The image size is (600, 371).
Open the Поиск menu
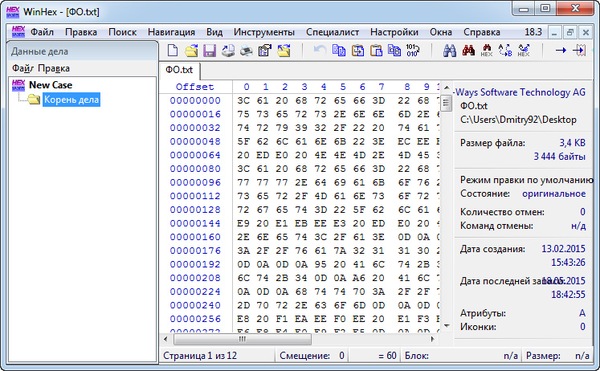(122, 32)
